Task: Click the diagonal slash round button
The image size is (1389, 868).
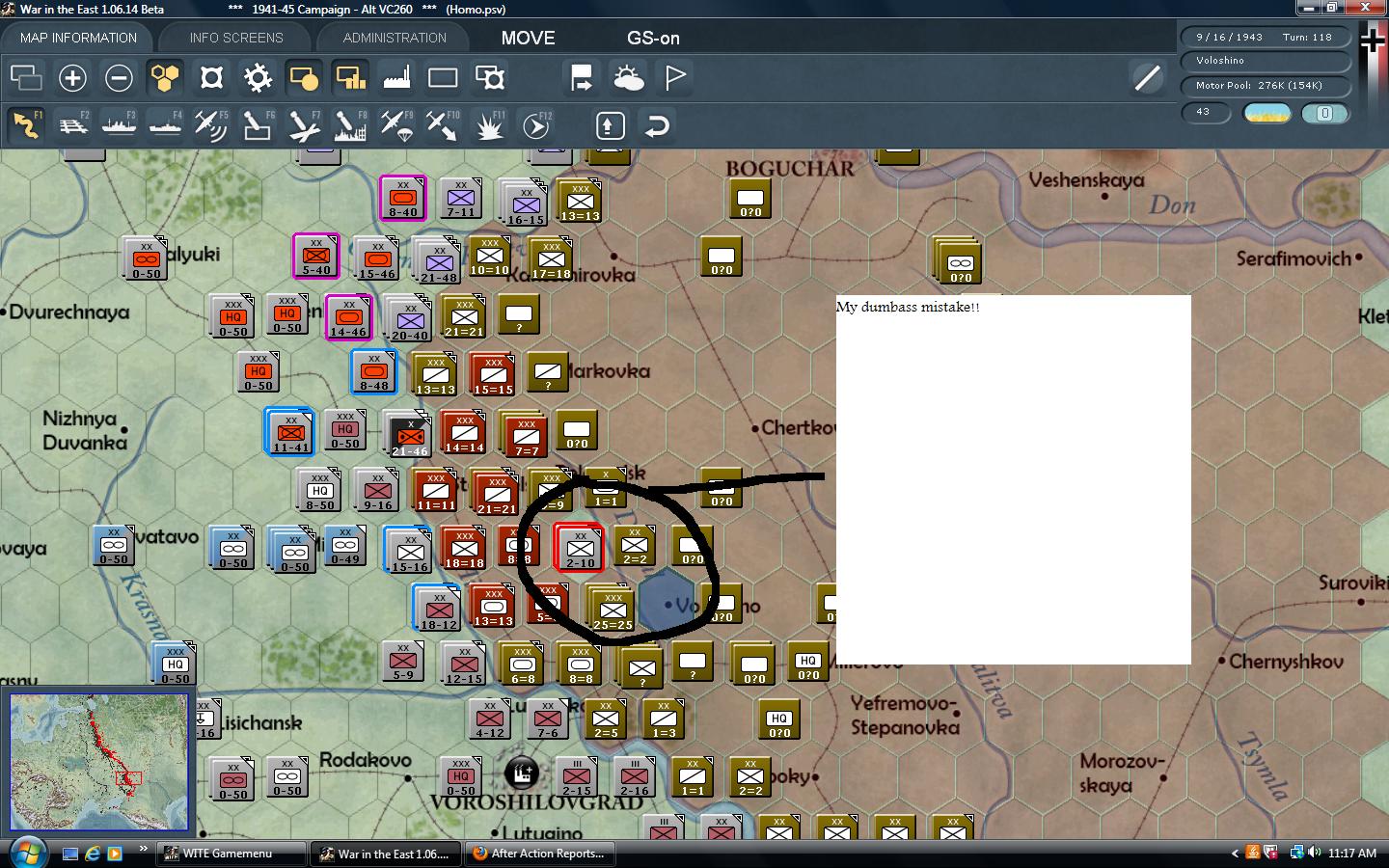Action: pyautogui.click(x=1147, y=77)
